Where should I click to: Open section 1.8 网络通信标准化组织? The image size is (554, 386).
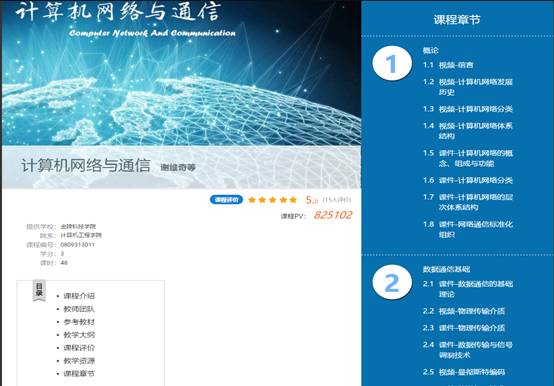468,229
